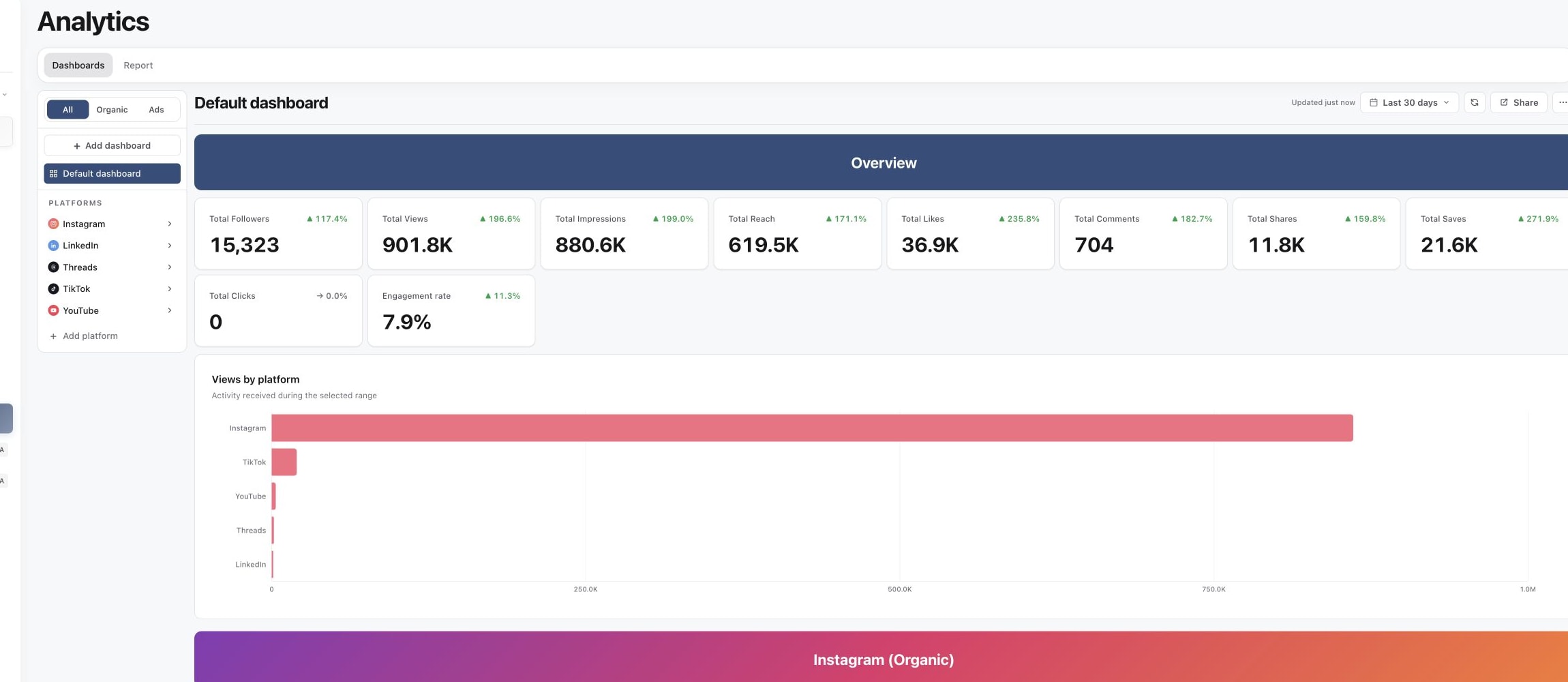Click the Updated just now status text
The width and height of the screenshot is (1568, 682).
coord(1323,102)
